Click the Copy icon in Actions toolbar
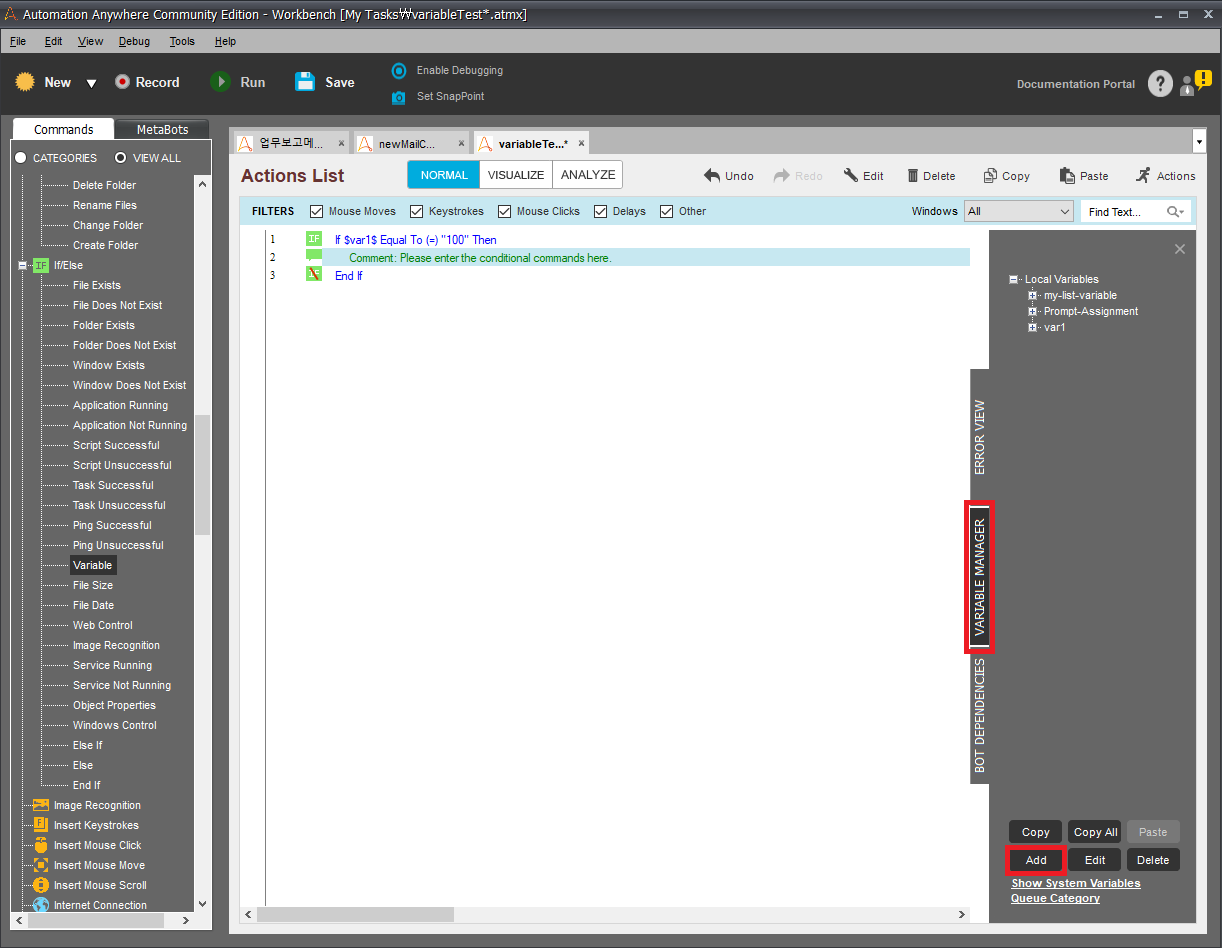 point(990,176)
